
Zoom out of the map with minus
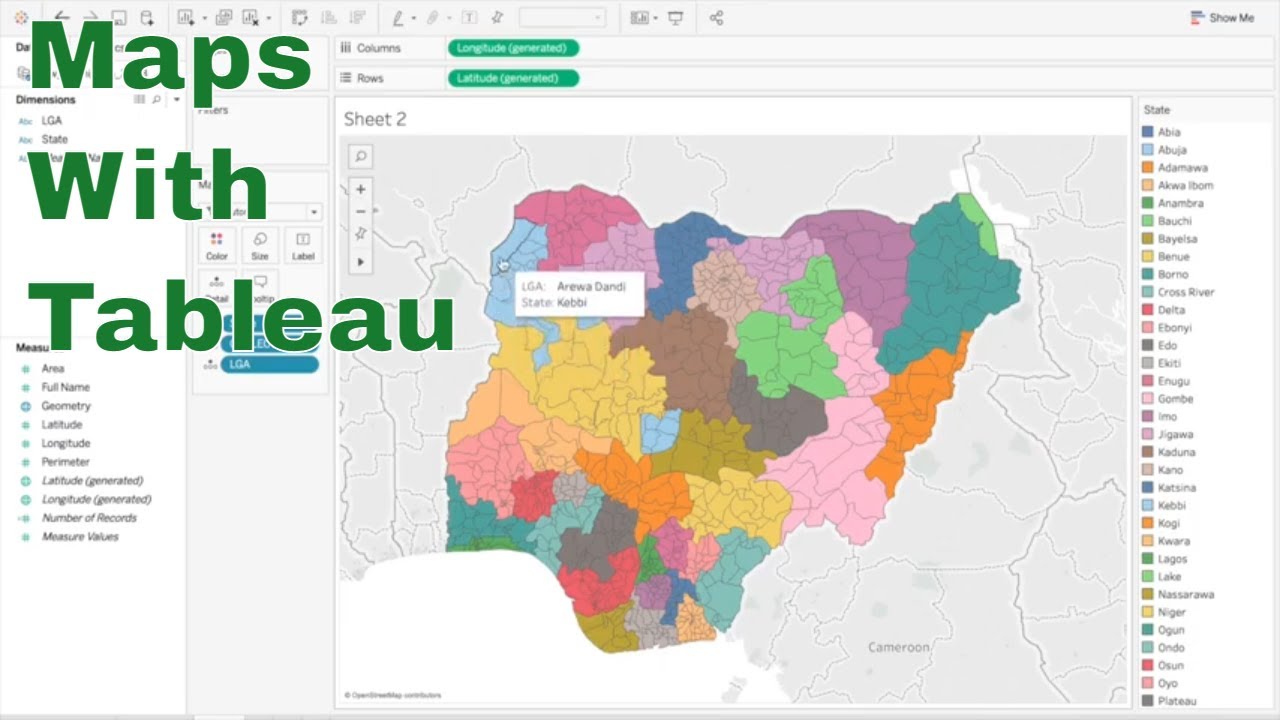[361, 211]
